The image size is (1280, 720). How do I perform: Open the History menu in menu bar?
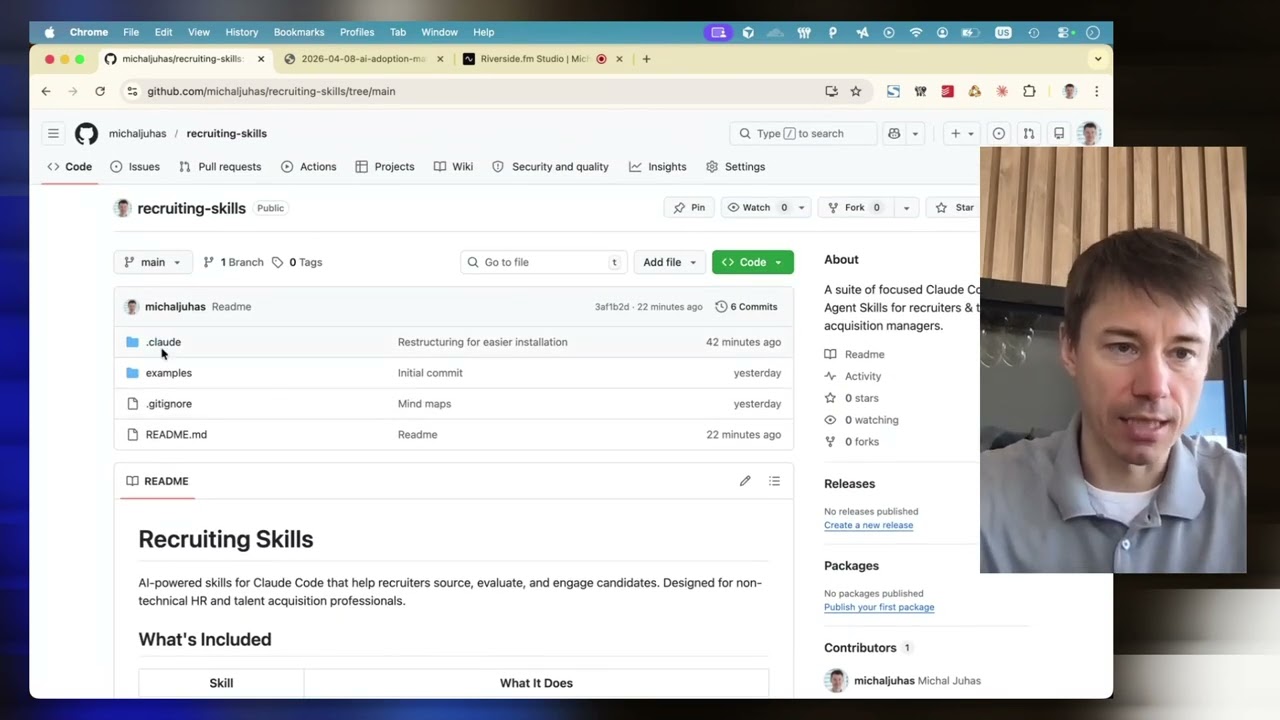(241, 32)
